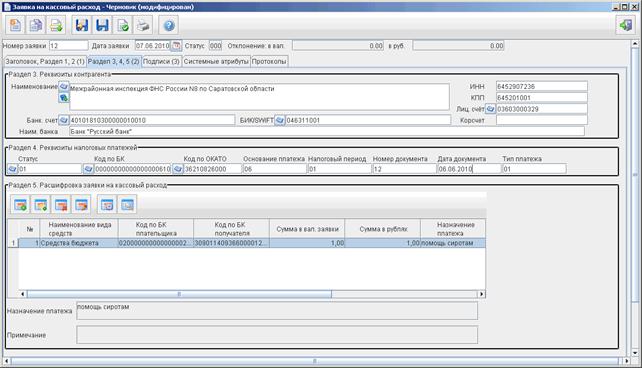Switch to Подписи (3) tab
The width and height of the screenshot is (642, 368).
[161, 61]
